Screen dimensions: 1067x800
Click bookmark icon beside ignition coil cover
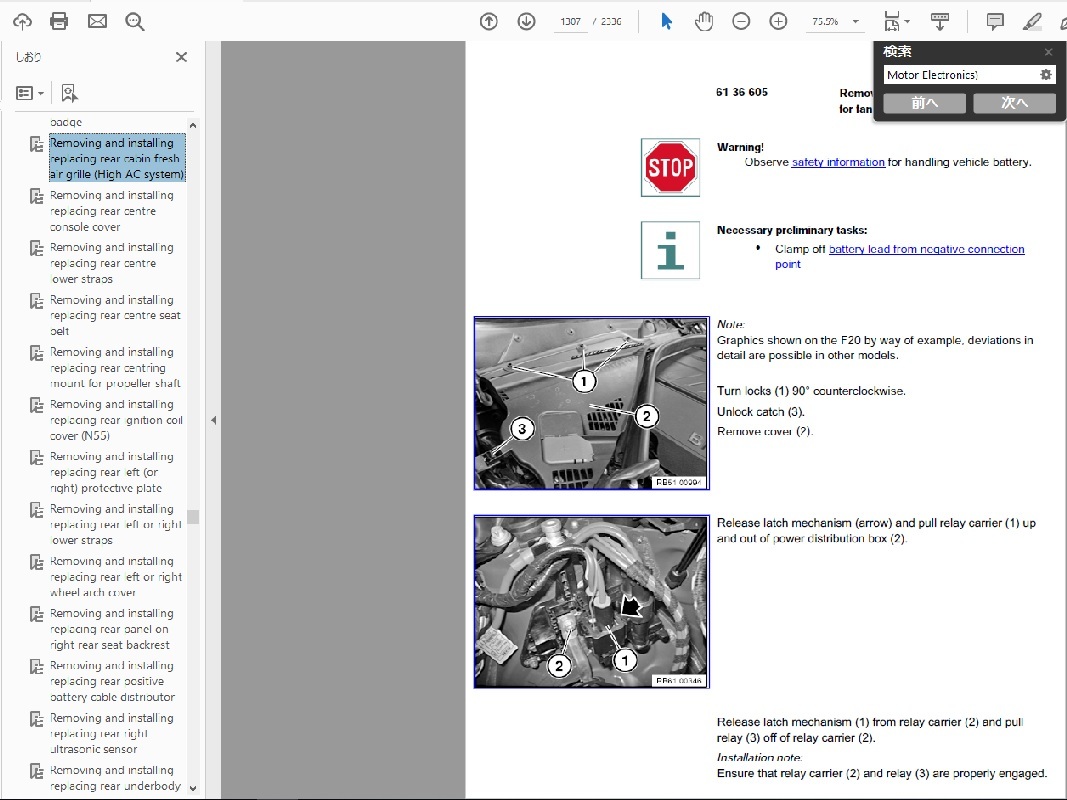tap(36, 405)
